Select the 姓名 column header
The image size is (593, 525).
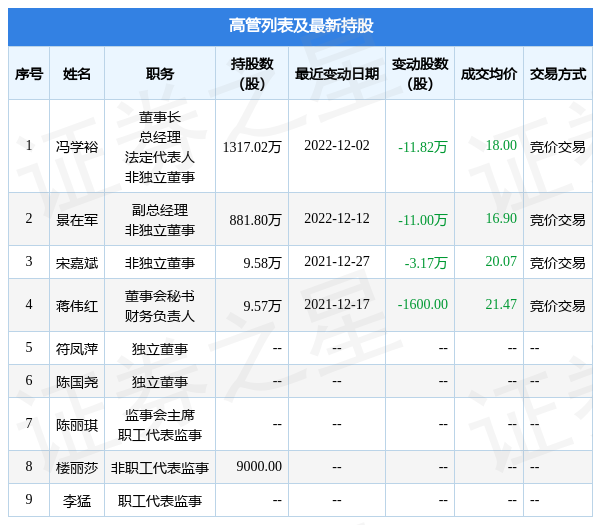click(77, 74)
